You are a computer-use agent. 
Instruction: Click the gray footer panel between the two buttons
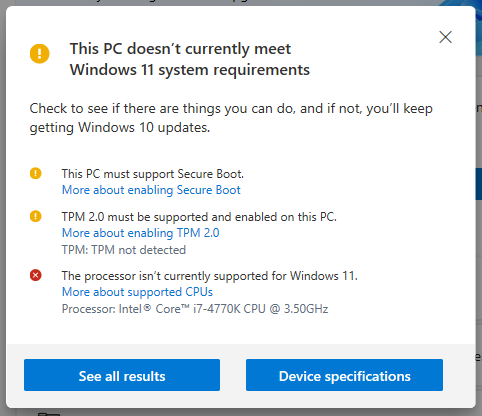point(233,375)
